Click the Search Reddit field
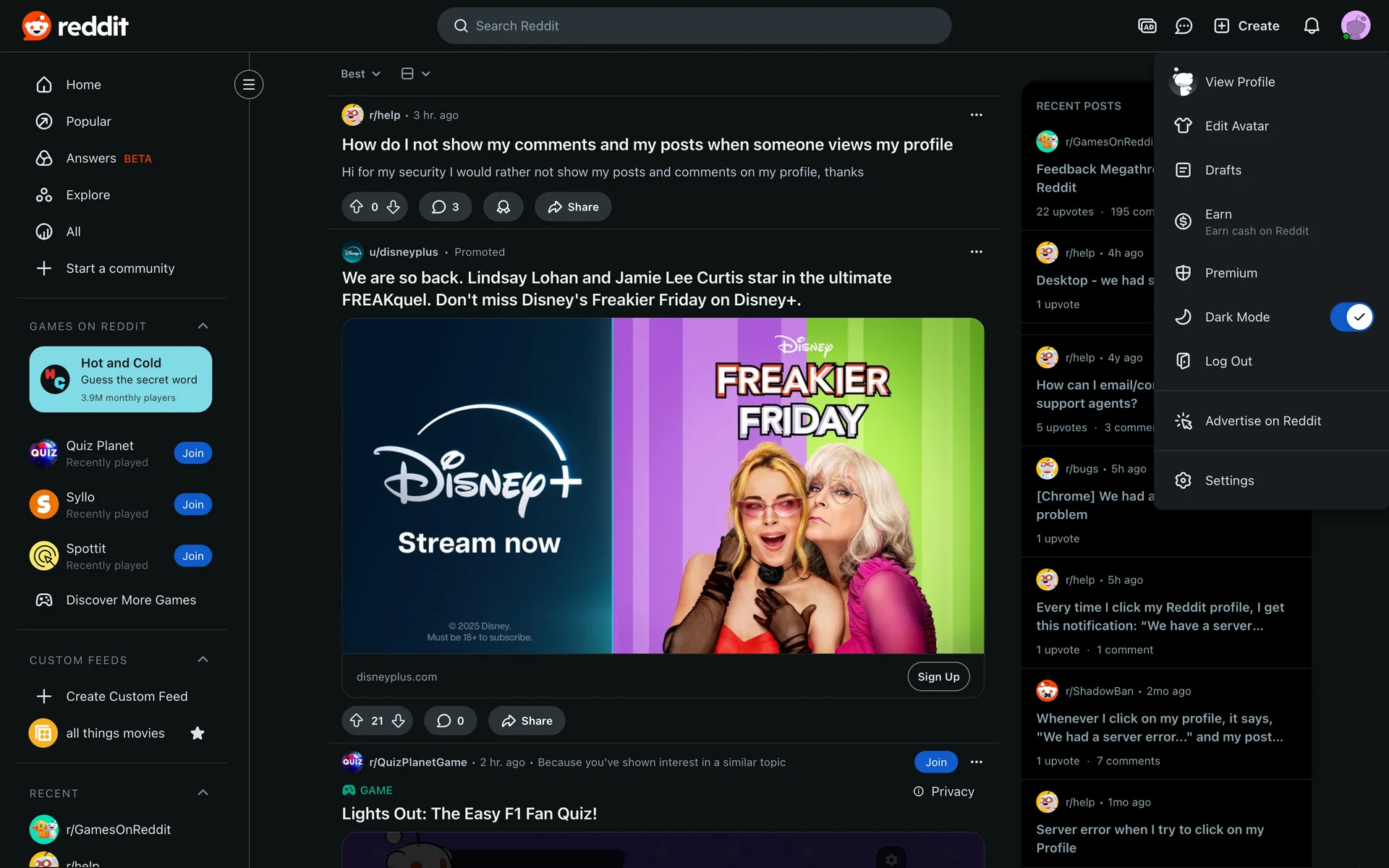 693,26
